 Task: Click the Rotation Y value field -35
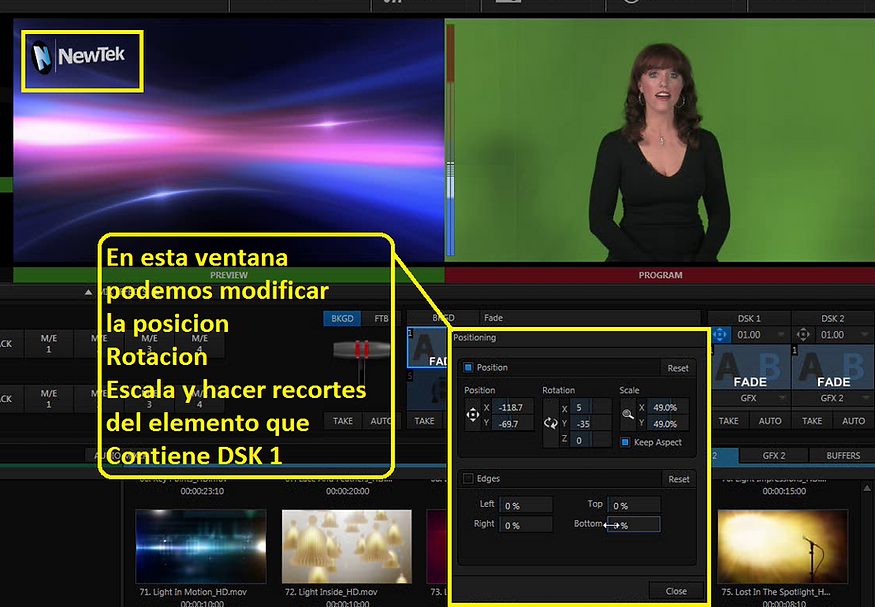[x=590, y=423]
